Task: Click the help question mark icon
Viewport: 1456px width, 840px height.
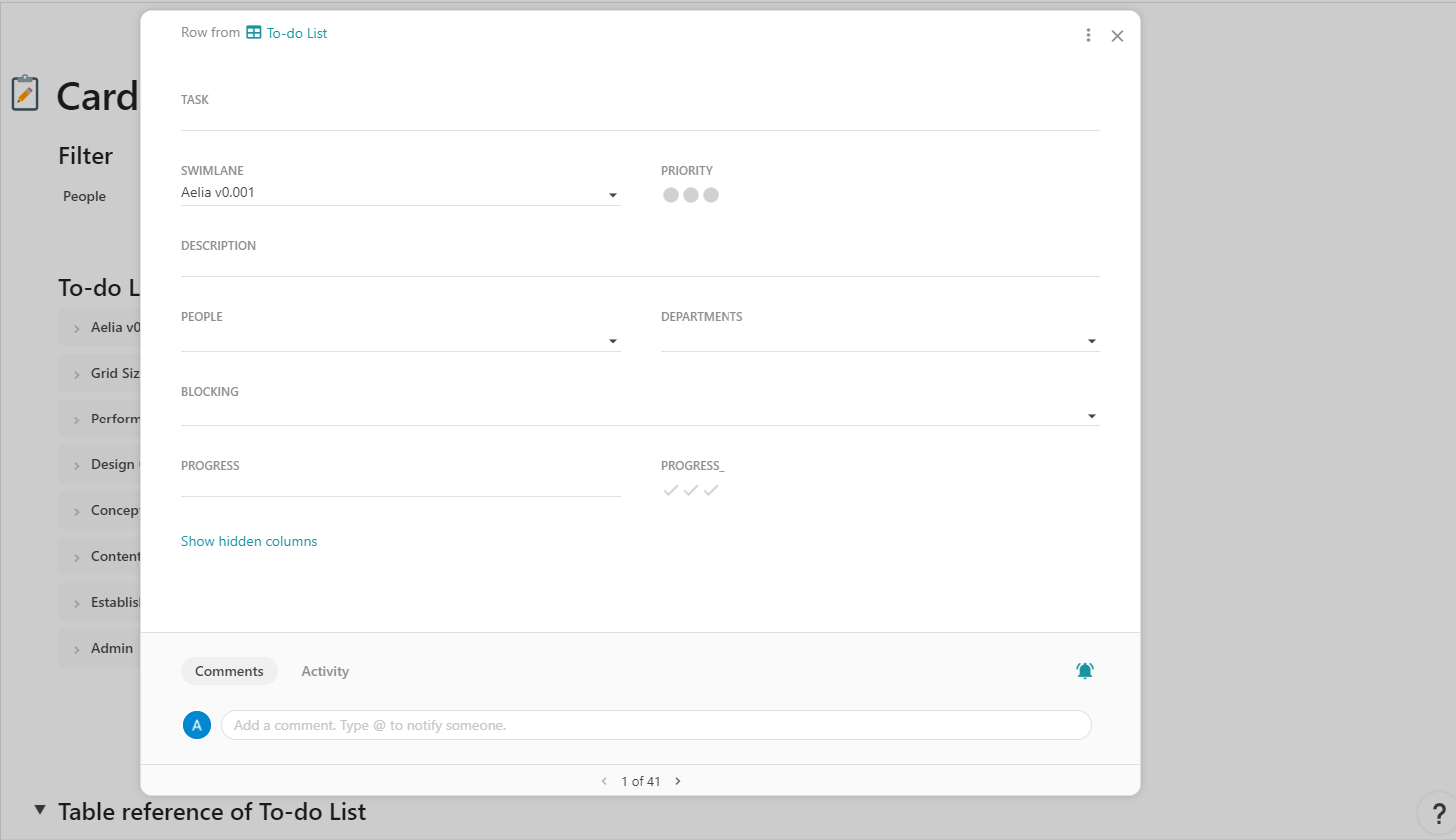Action: [1438, 813]
